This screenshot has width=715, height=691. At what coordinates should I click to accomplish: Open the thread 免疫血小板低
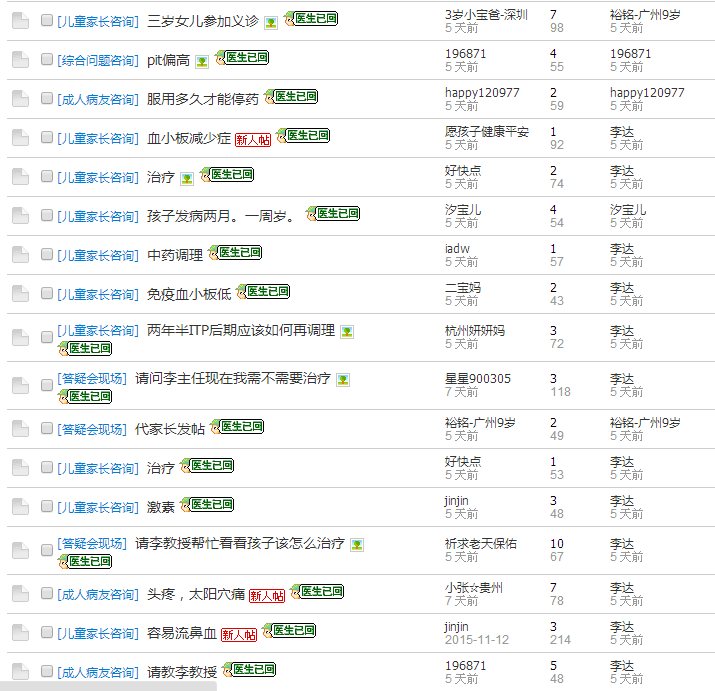tap(189, 294)
